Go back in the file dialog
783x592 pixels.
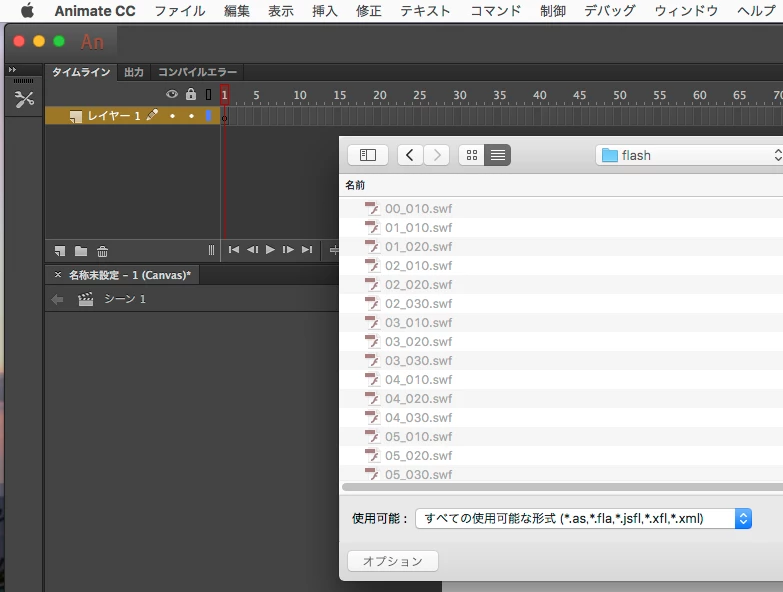point(410,155)
